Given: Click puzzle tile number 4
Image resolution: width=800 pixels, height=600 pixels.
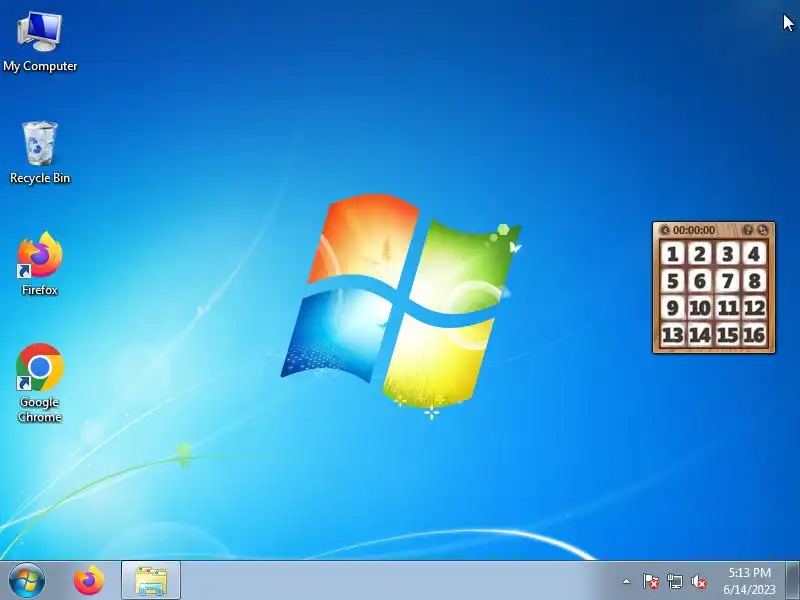Looking at the screenshot, I should (754, 254).
